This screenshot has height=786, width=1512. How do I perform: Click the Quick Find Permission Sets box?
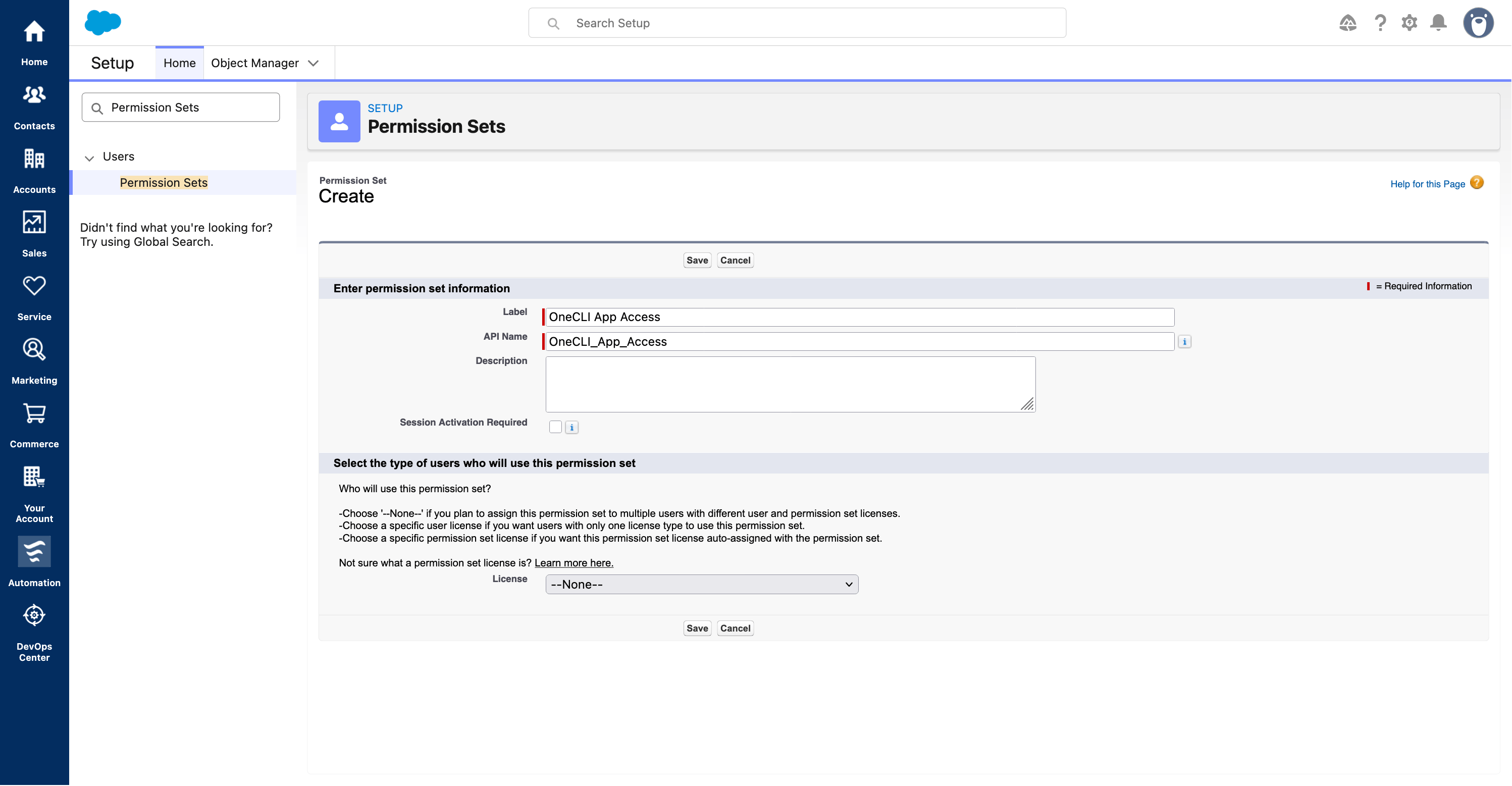click(x=181, y=108)
